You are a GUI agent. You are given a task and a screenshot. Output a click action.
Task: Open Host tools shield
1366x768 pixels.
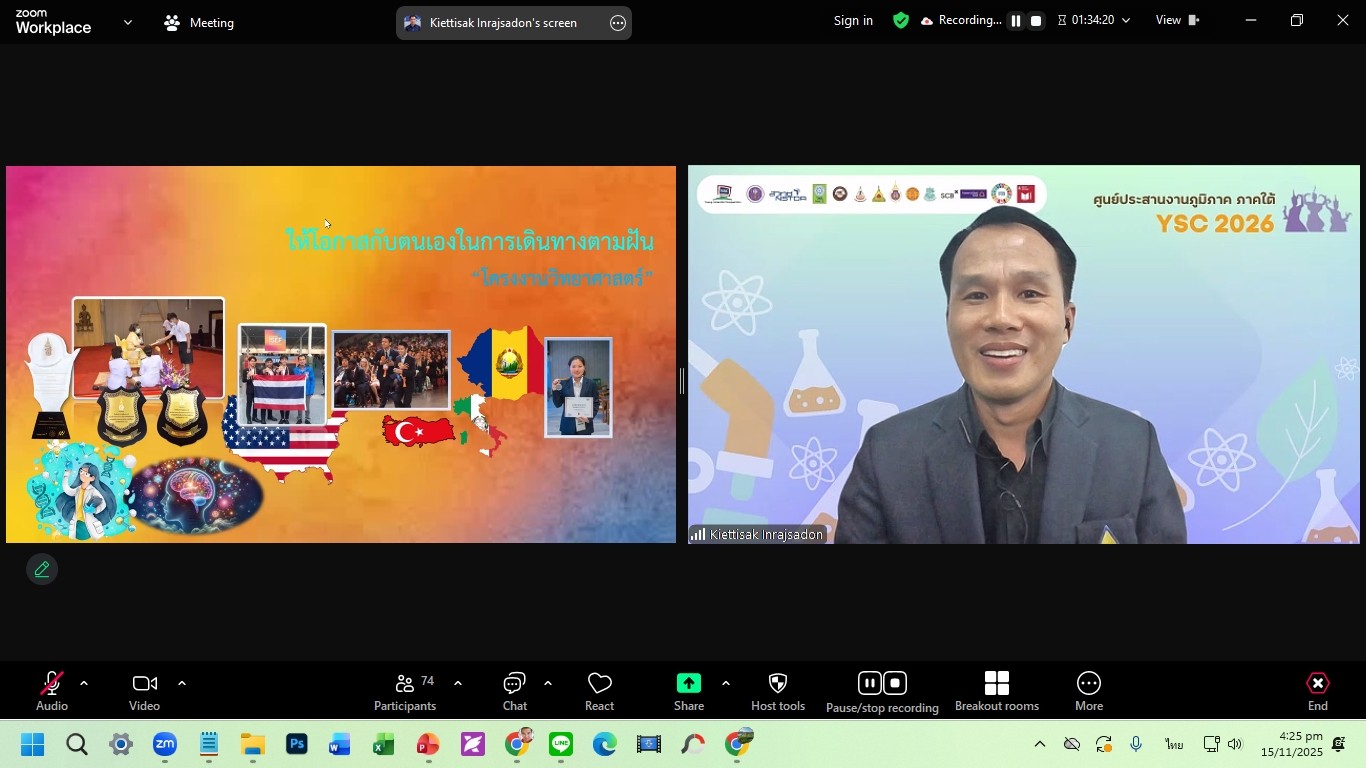tap(777, 691)
